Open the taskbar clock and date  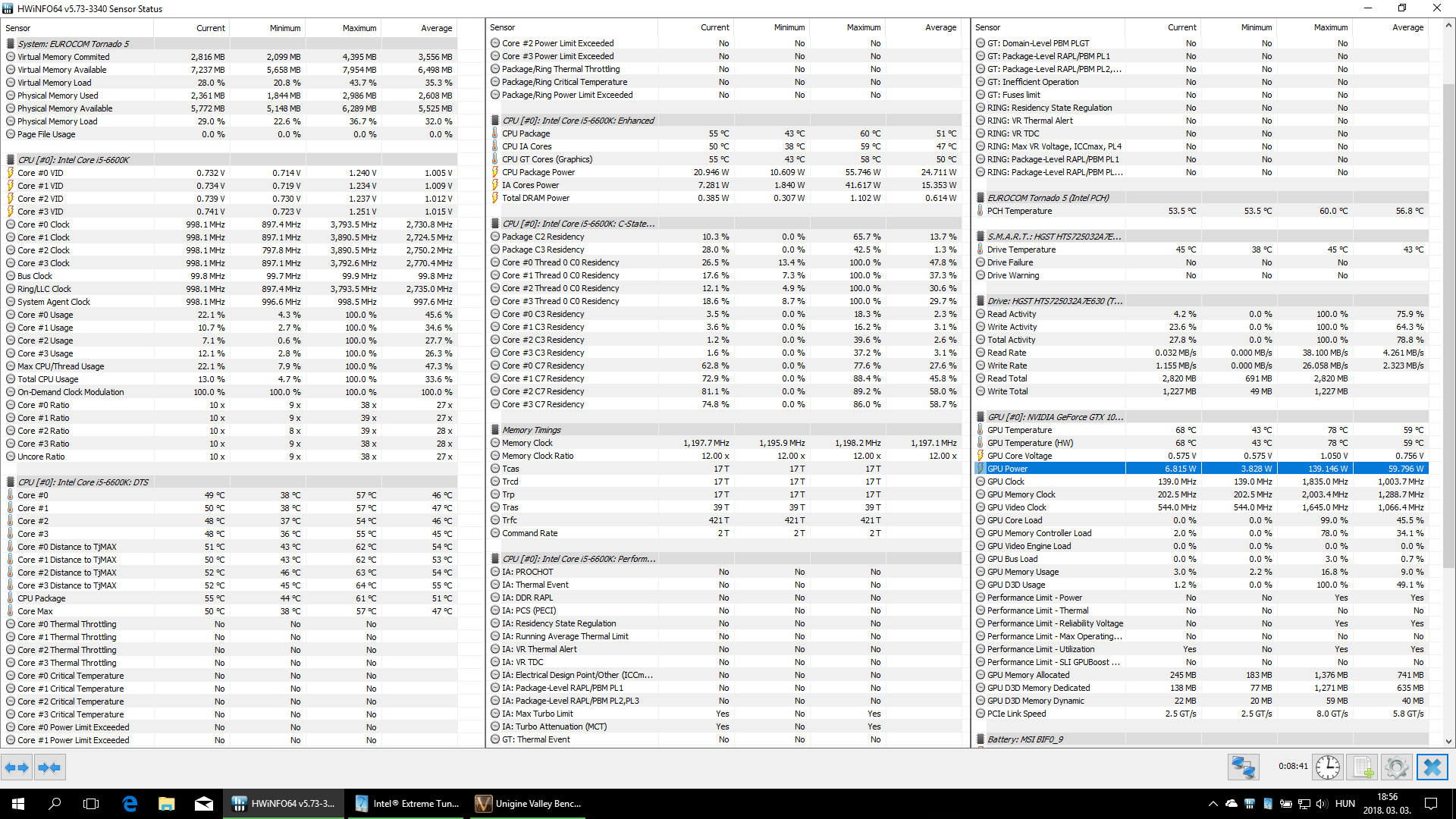[x=1387, y=804]
